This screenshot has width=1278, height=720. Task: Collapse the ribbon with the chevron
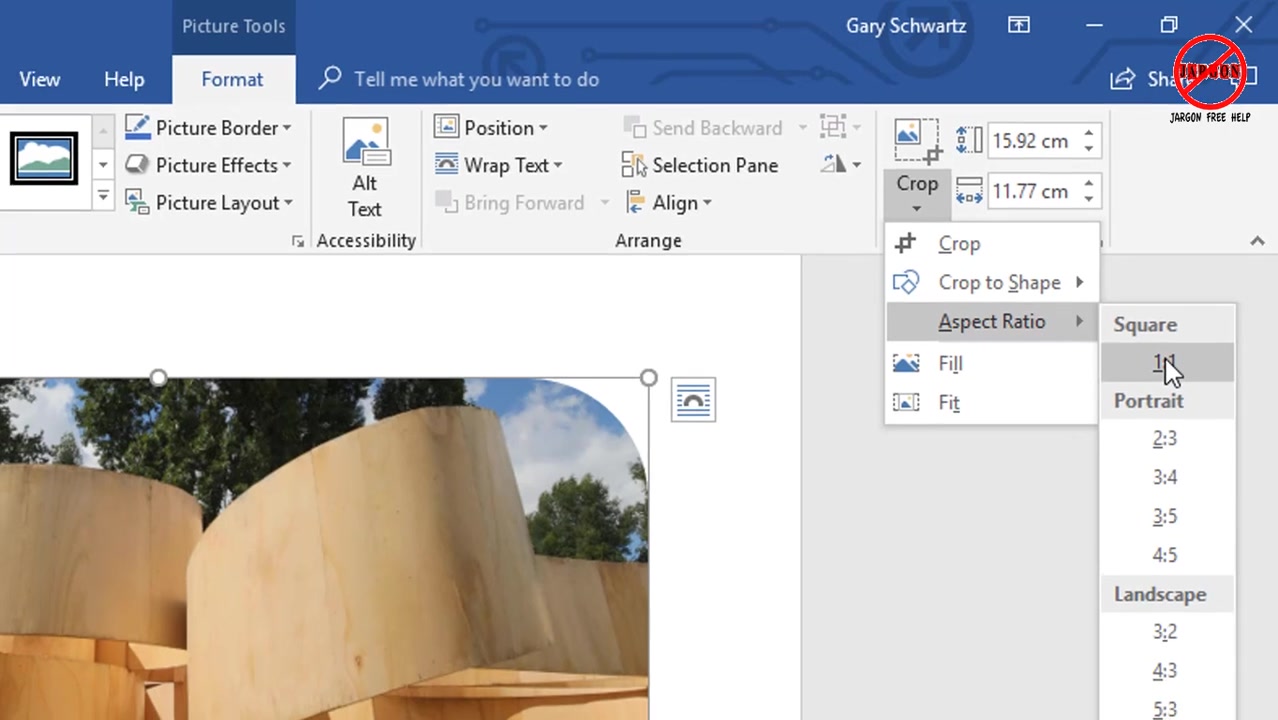point(1257,240)
